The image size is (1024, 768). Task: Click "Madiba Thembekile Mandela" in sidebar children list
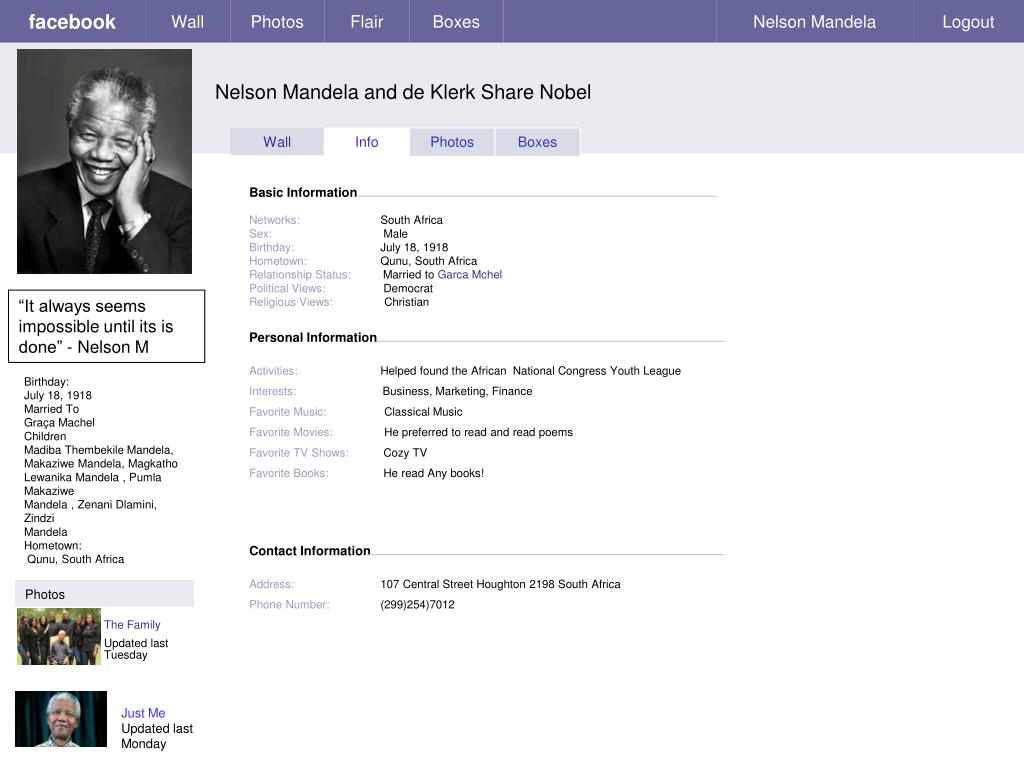click(x=98, y=450)
